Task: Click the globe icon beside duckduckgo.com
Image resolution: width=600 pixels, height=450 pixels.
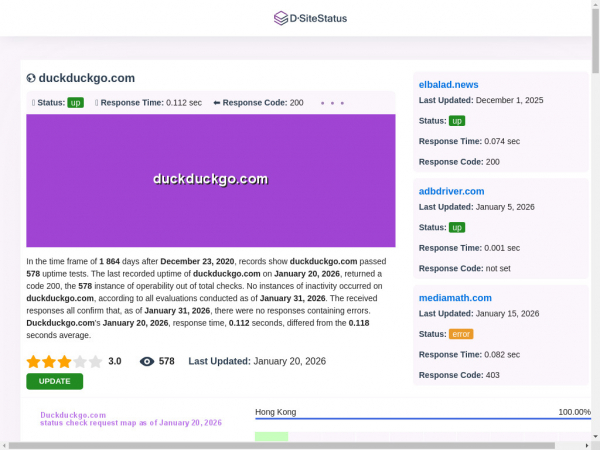Action: pos(31,78)
